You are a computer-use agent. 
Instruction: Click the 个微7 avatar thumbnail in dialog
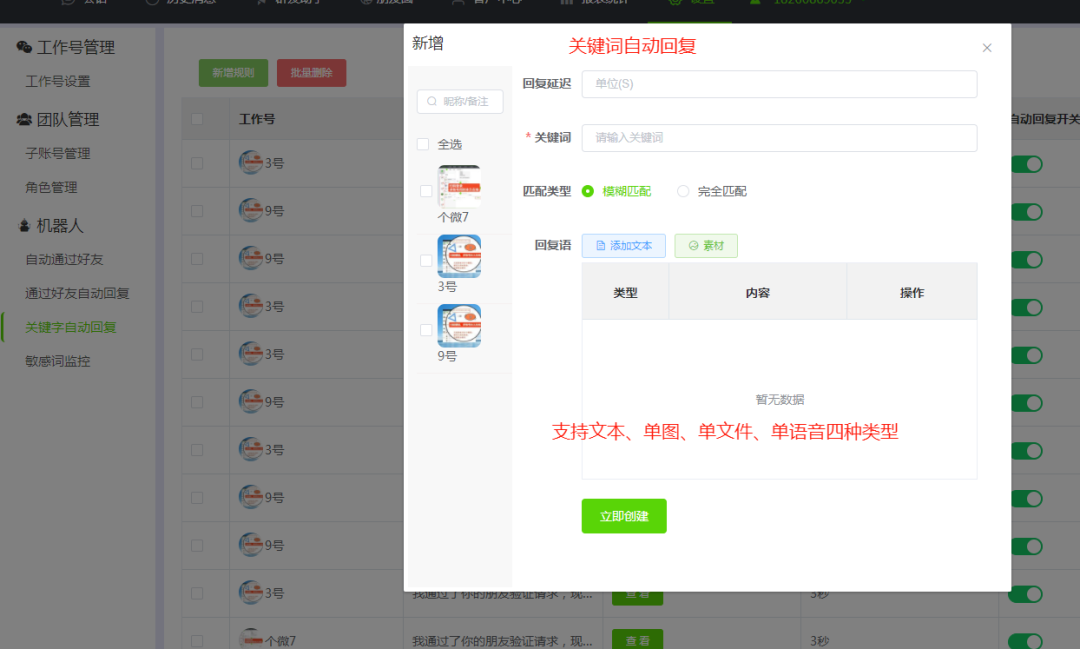point(459,186)
